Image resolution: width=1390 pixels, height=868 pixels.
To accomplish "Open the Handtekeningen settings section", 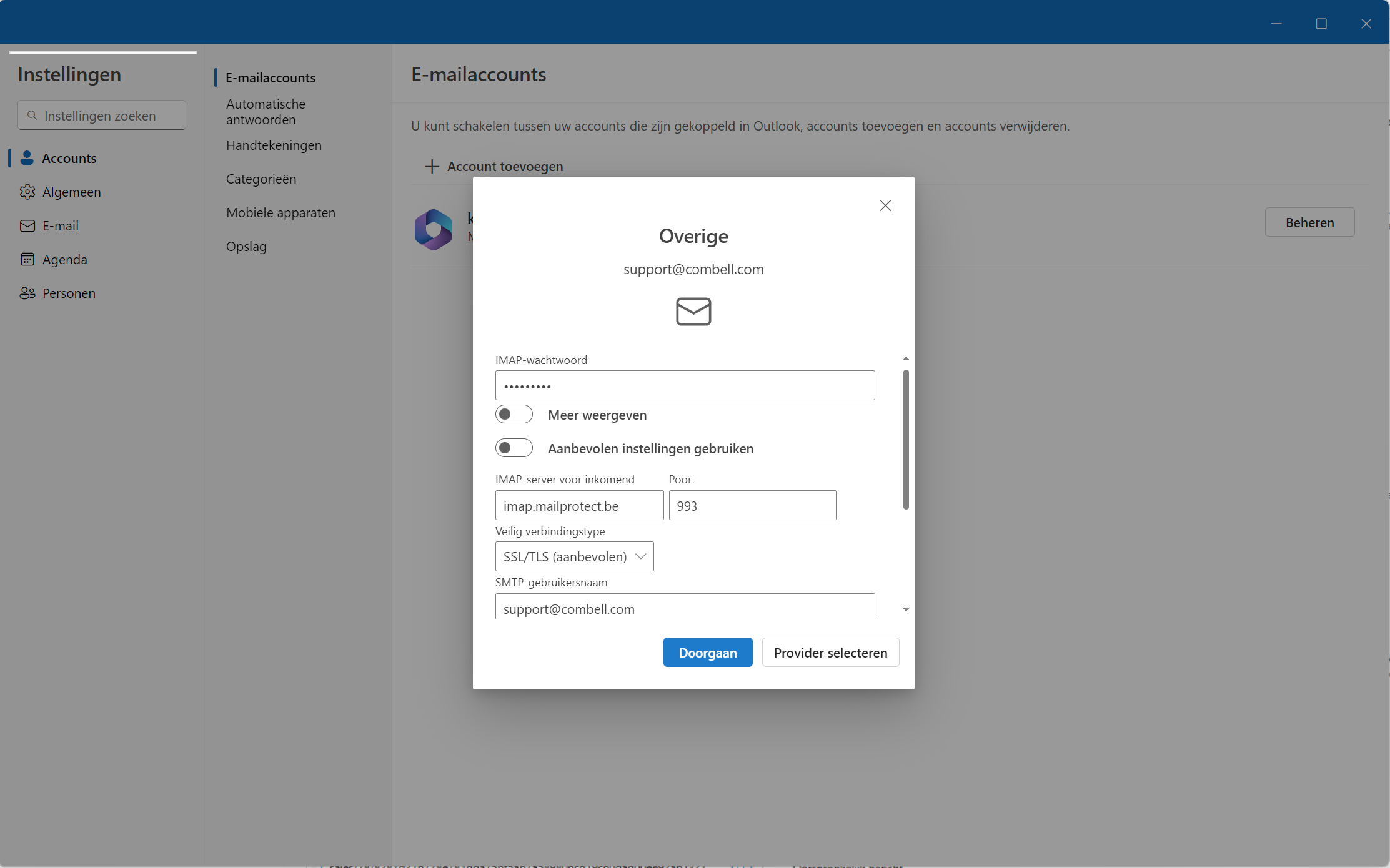I will [x=274, y=145].
